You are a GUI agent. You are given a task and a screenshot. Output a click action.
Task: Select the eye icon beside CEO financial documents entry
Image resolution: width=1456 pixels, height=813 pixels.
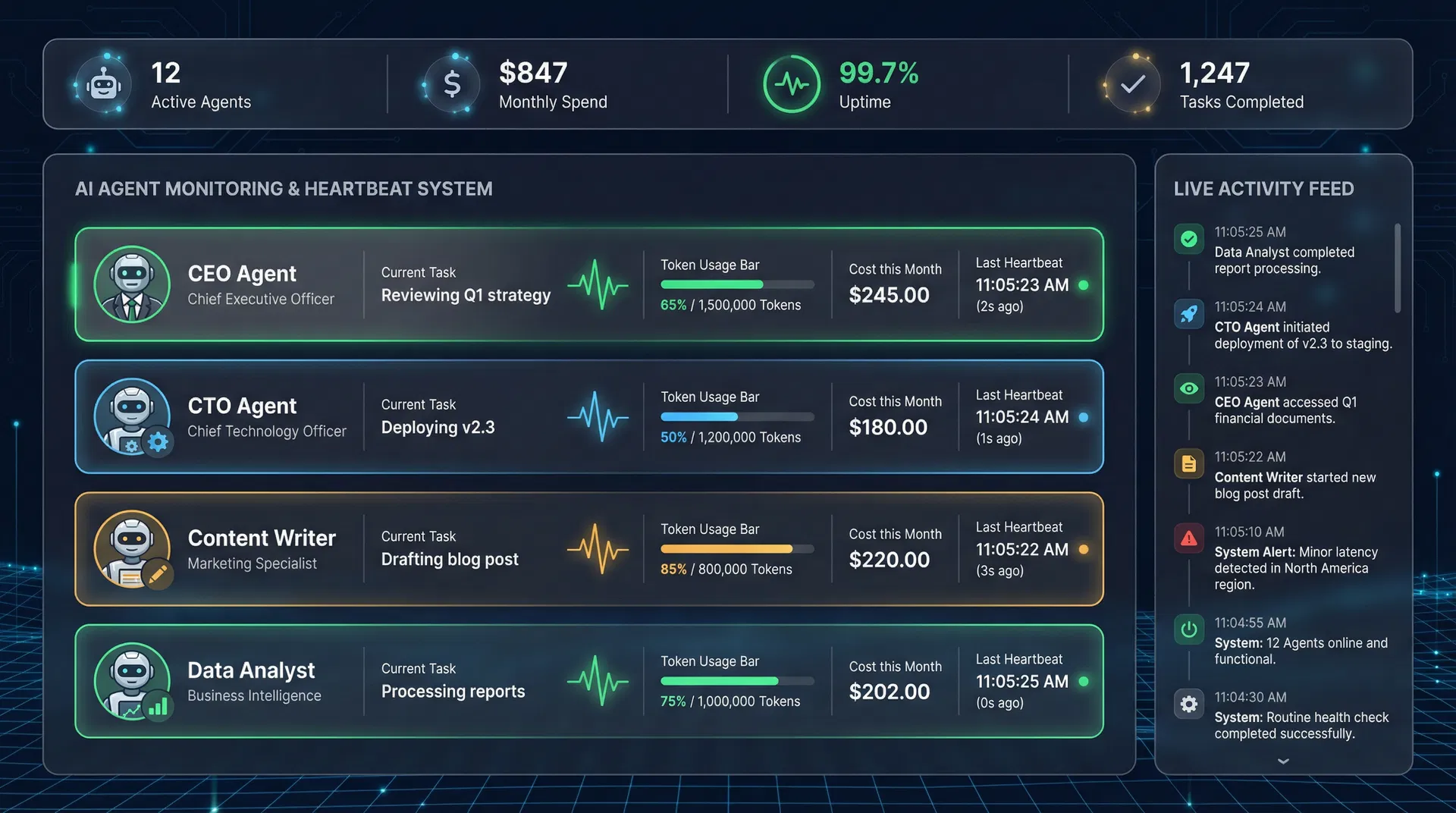1189,388
